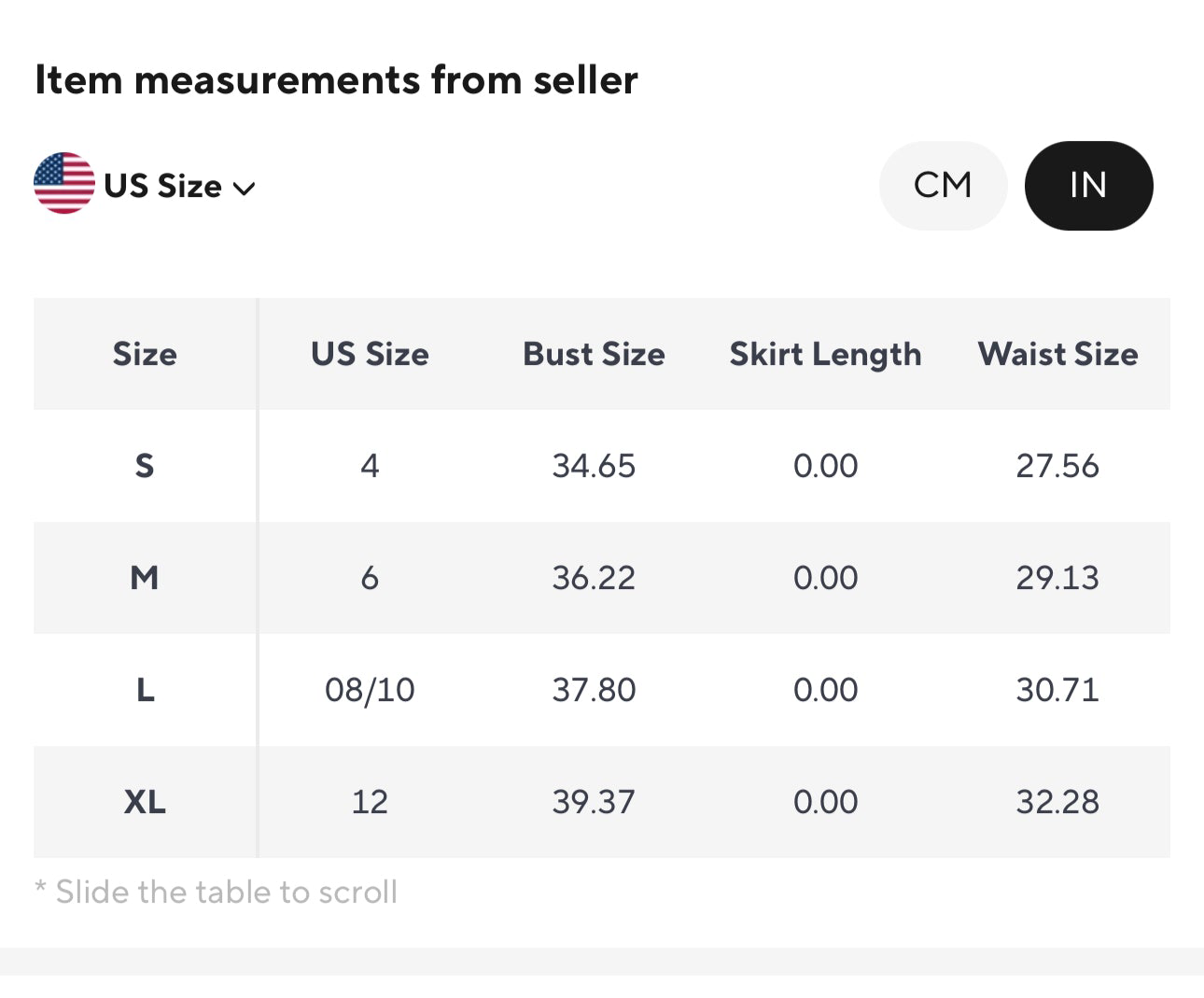
Task: Select the XL size row label
Action: pos(145,802)
